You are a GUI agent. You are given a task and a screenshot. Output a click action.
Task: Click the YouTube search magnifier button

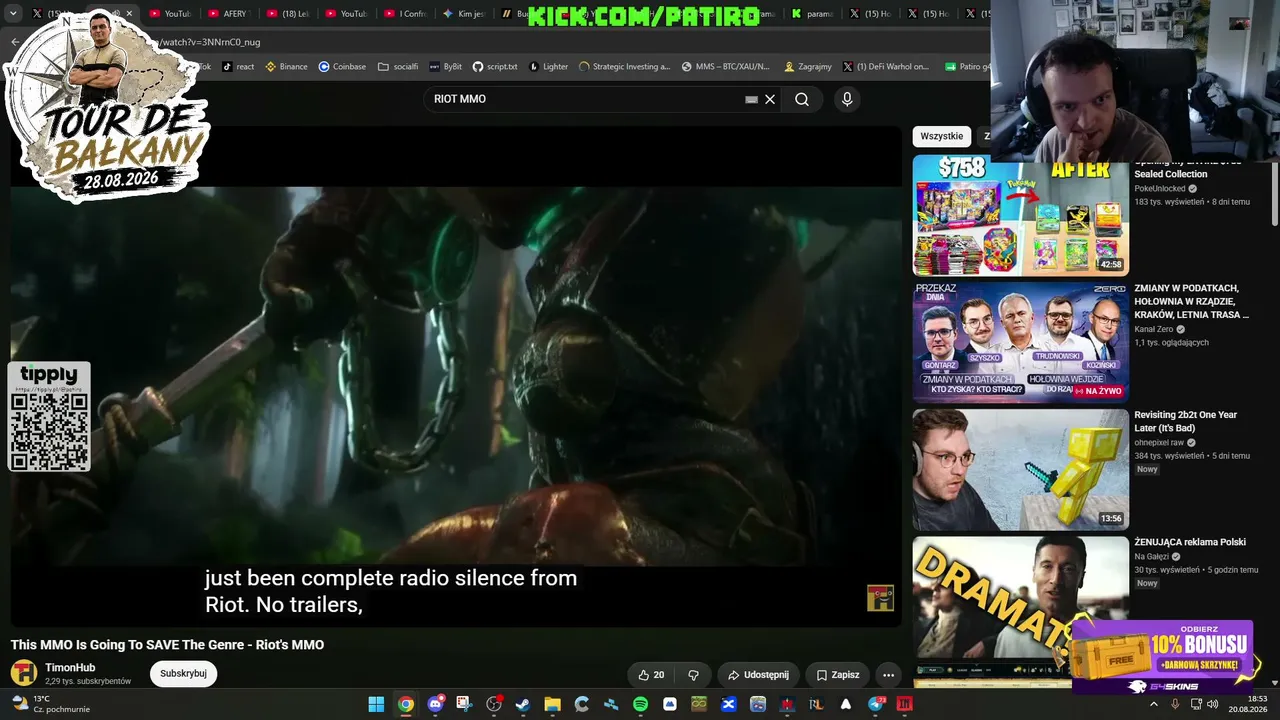pos(802,99)
